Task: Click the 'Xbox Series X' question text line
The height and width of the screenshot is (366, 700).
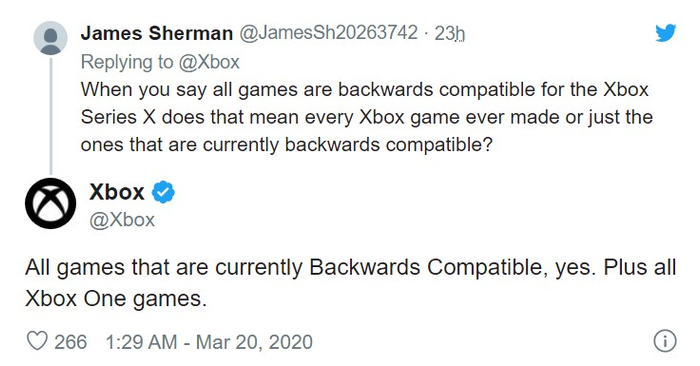Action: point(367,117)
